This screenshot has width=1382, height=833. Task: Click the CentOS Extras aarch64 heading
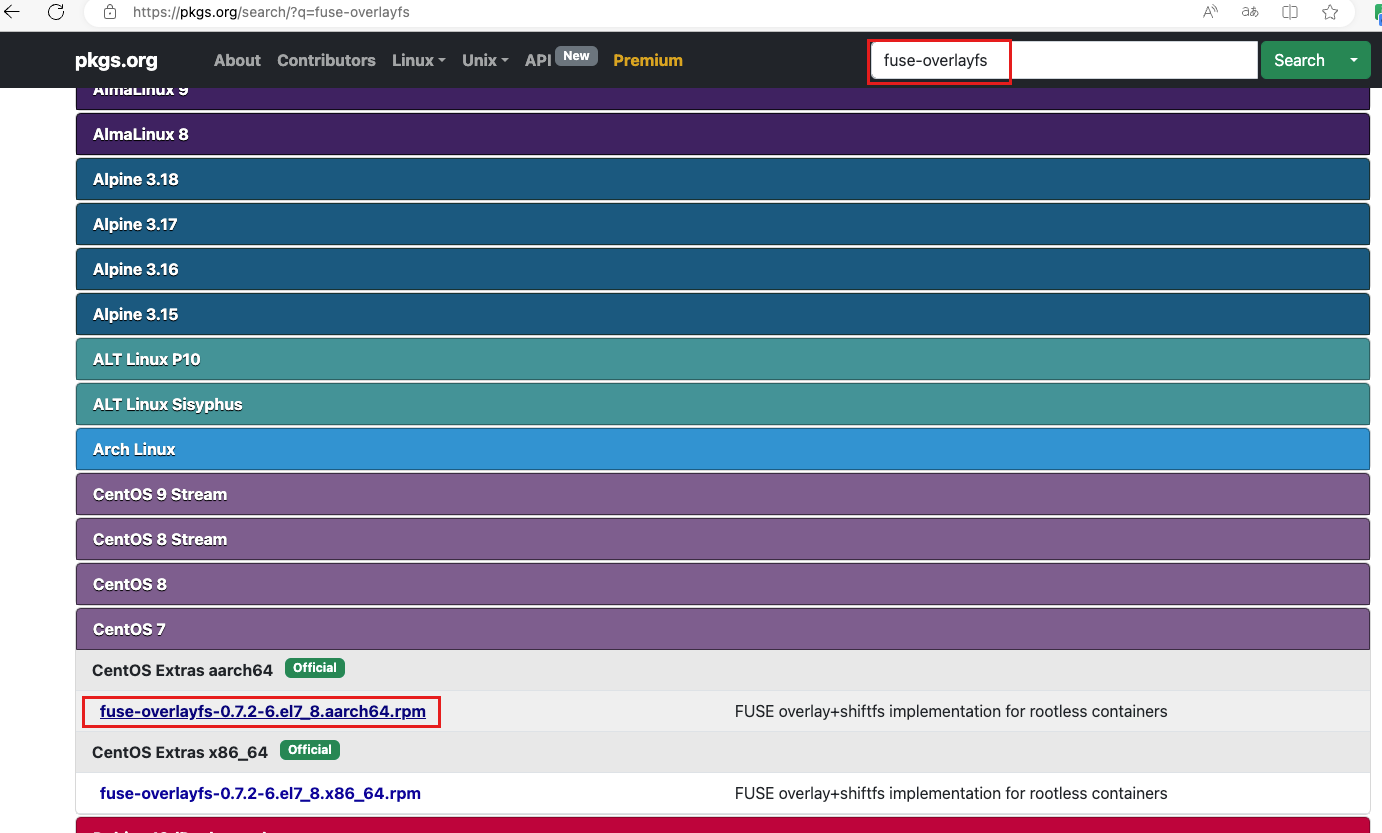182,670
